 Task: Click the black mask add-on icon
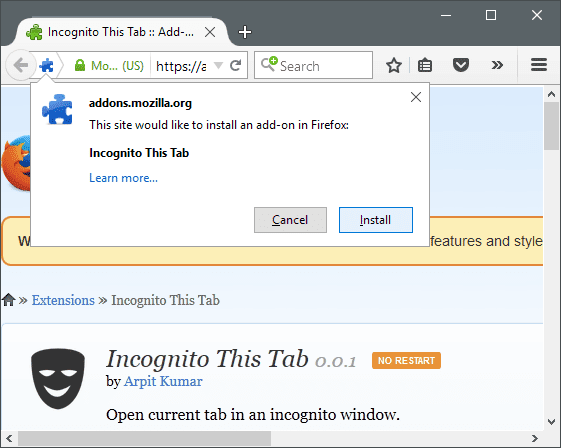(x=58, y=379)
